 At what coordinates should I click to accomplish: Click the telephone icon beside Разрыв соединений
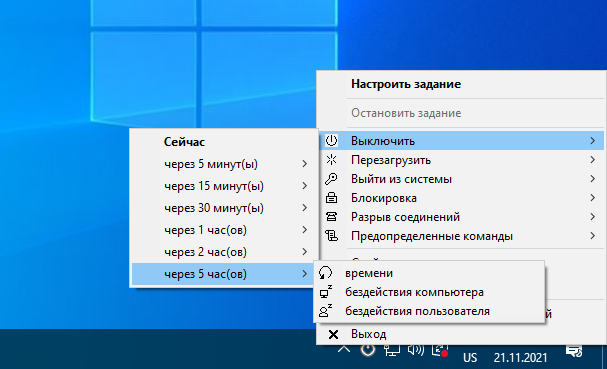point(331,216)
